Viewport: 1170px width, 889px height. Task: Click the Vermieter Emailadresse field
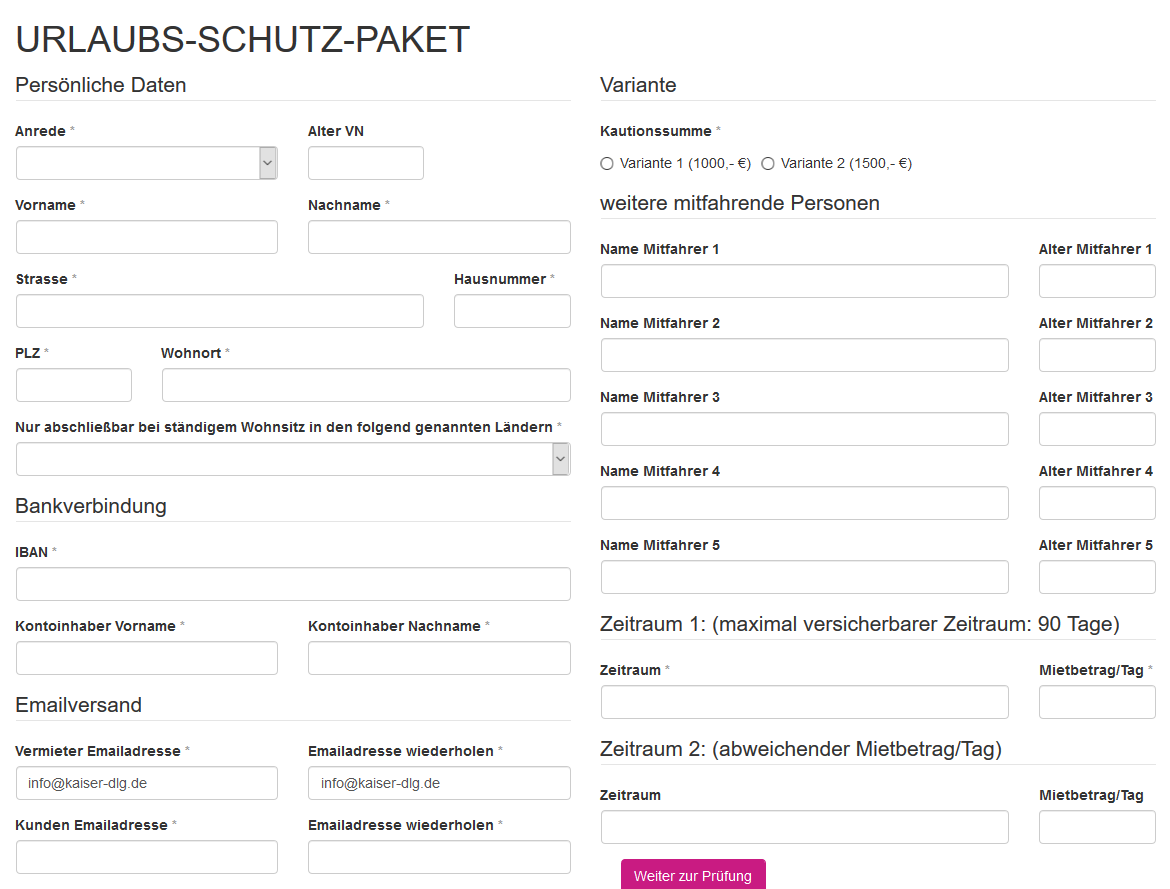[147, 783]
